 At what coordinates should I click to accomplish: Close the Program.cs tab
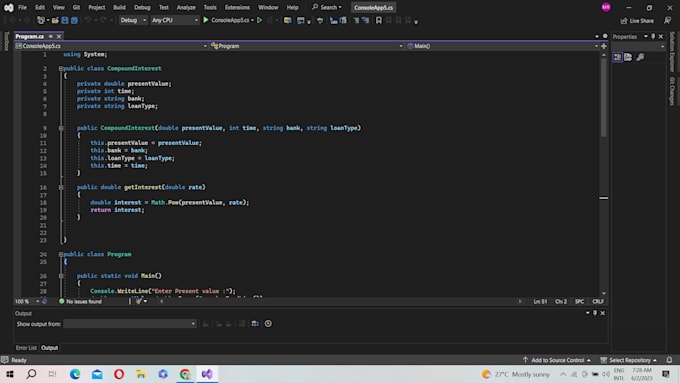(x=59, y=36)
